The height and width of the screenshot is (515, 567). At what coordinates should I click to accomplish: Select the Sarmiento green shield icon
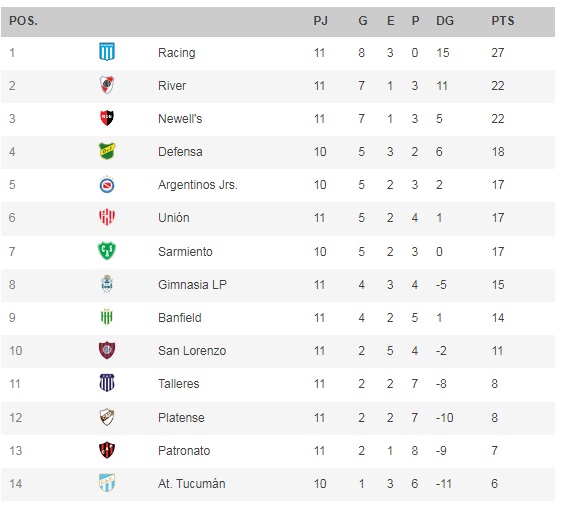click(x=107, y=251)
